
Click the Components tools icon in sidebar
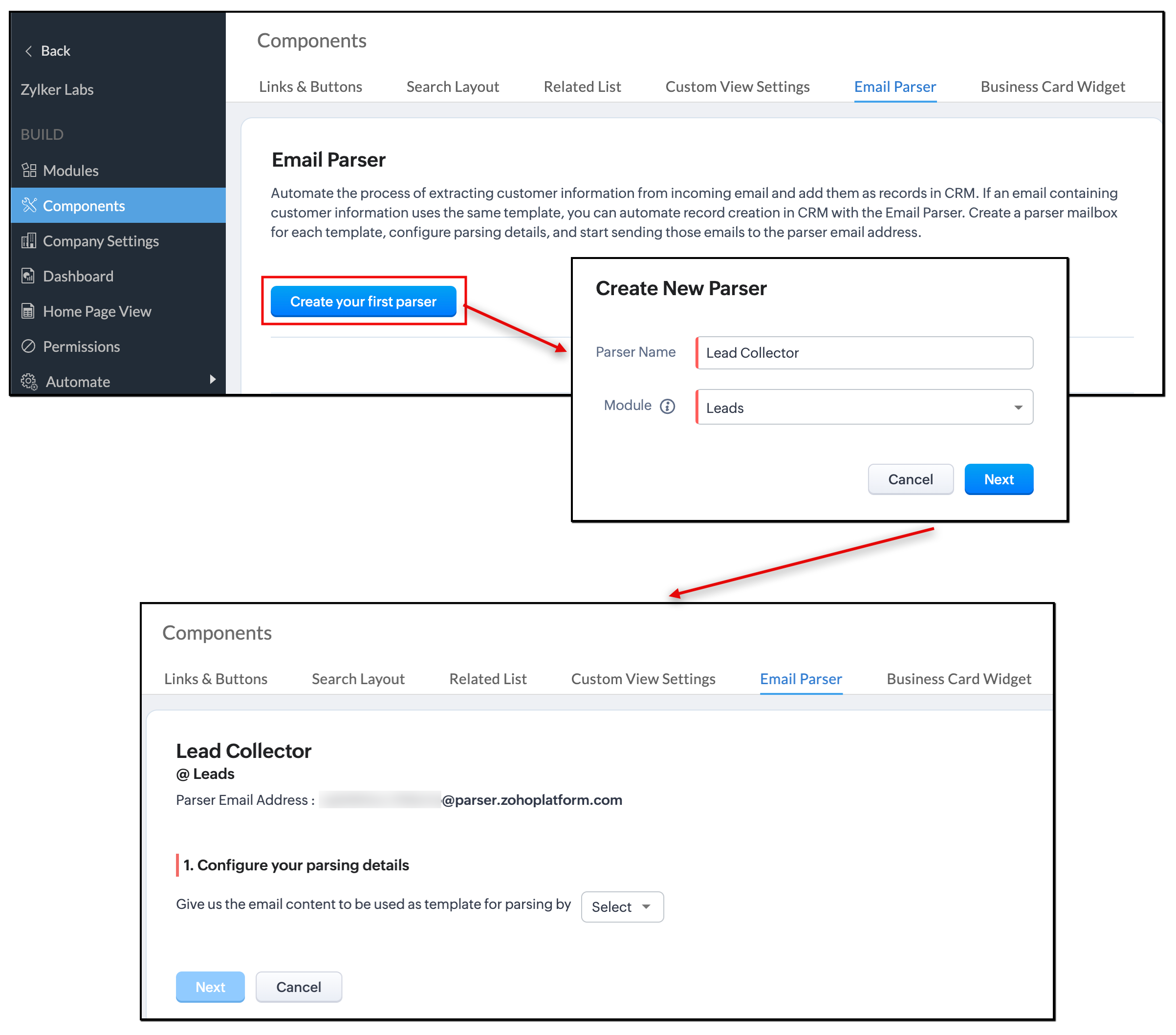tap(29, 205)
